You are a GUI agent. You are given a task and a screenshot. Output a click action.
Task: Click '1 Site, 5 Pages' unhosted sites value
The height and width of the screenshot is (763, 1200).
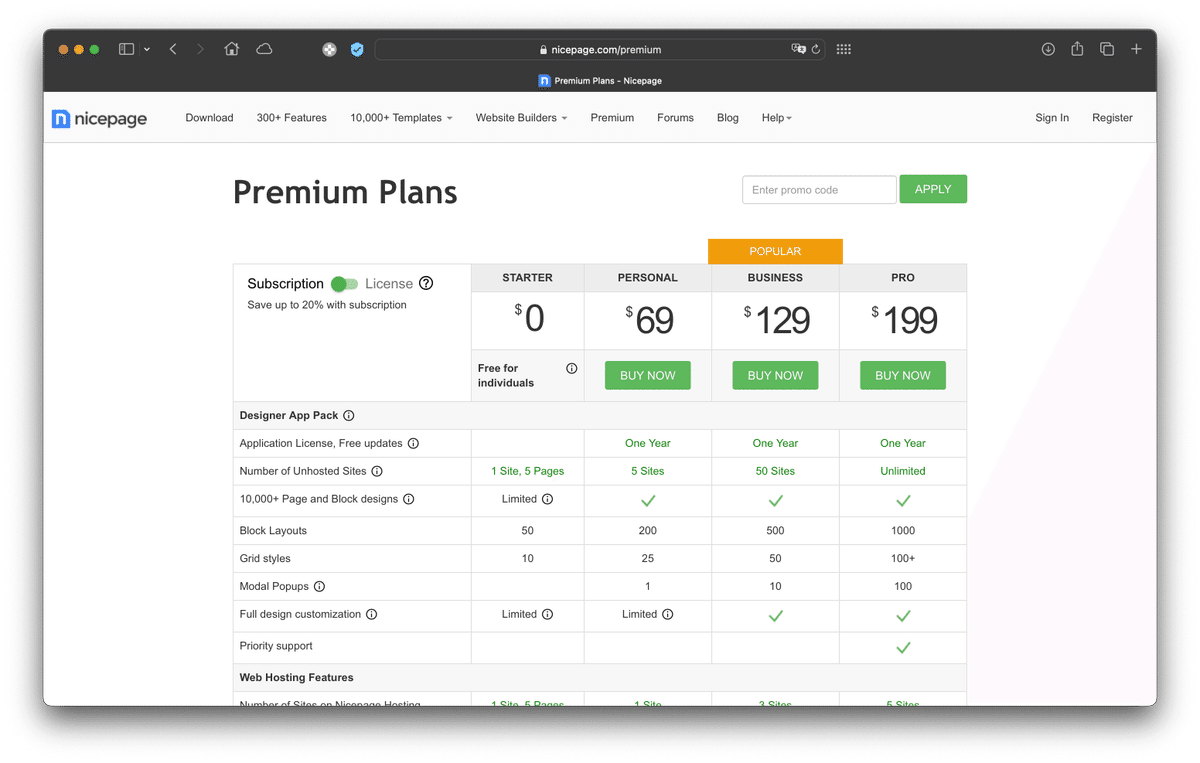click(x=528, y=471)
